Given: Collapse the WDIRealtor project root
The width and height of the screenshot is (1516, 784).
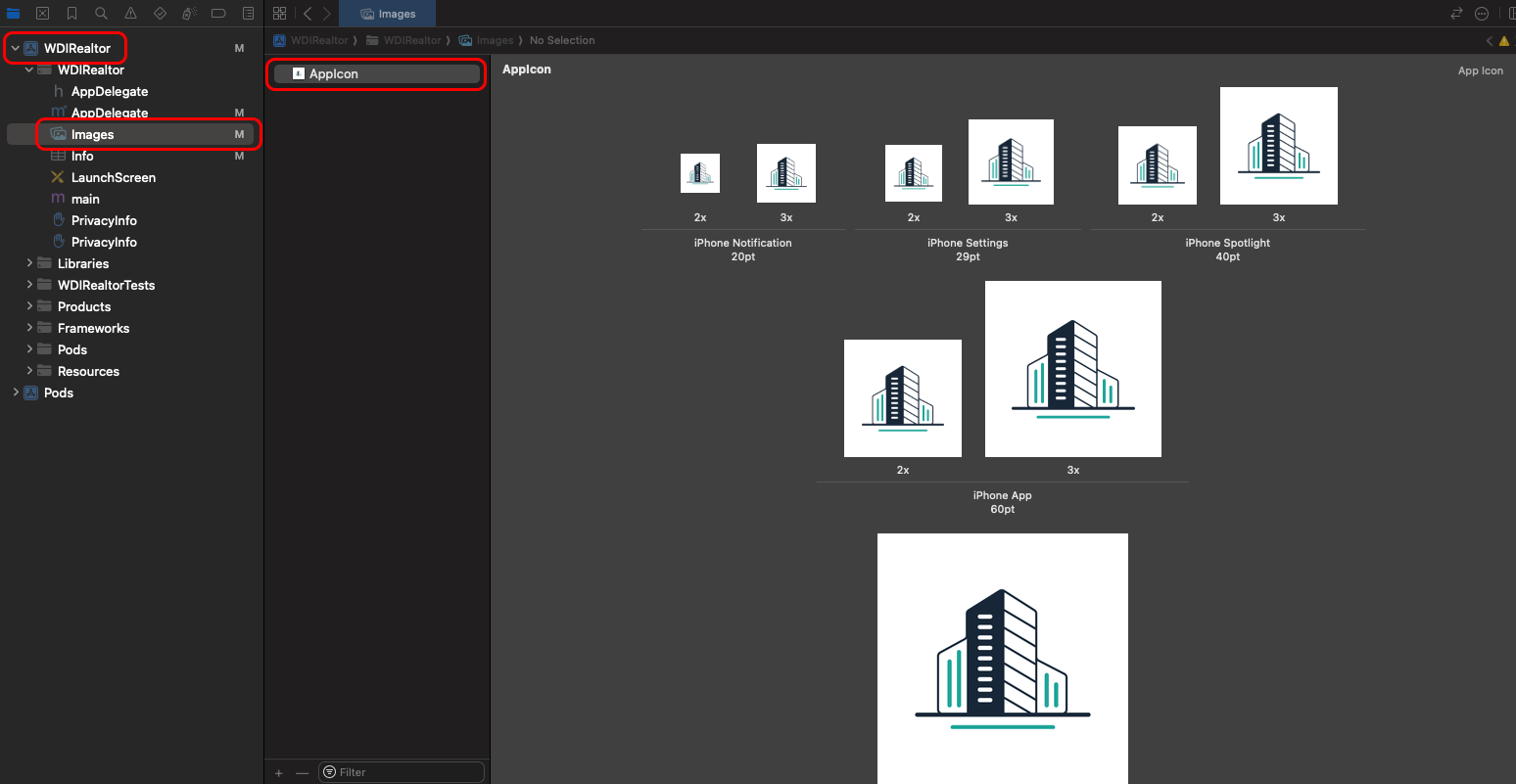Looking at the screenshot, I should (x=16, y=48).
